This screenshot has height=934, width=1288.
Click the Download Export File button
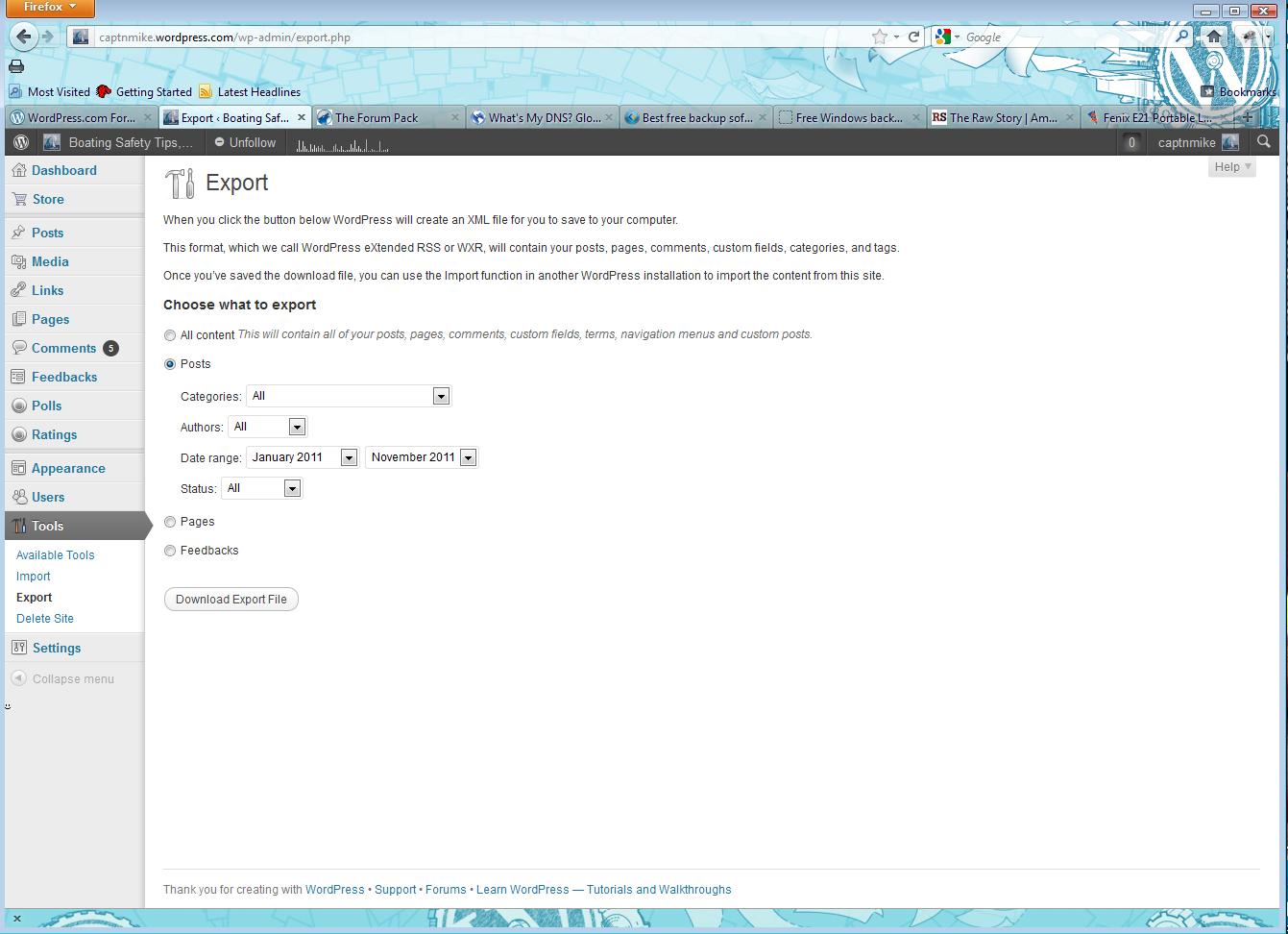(231, 599)
